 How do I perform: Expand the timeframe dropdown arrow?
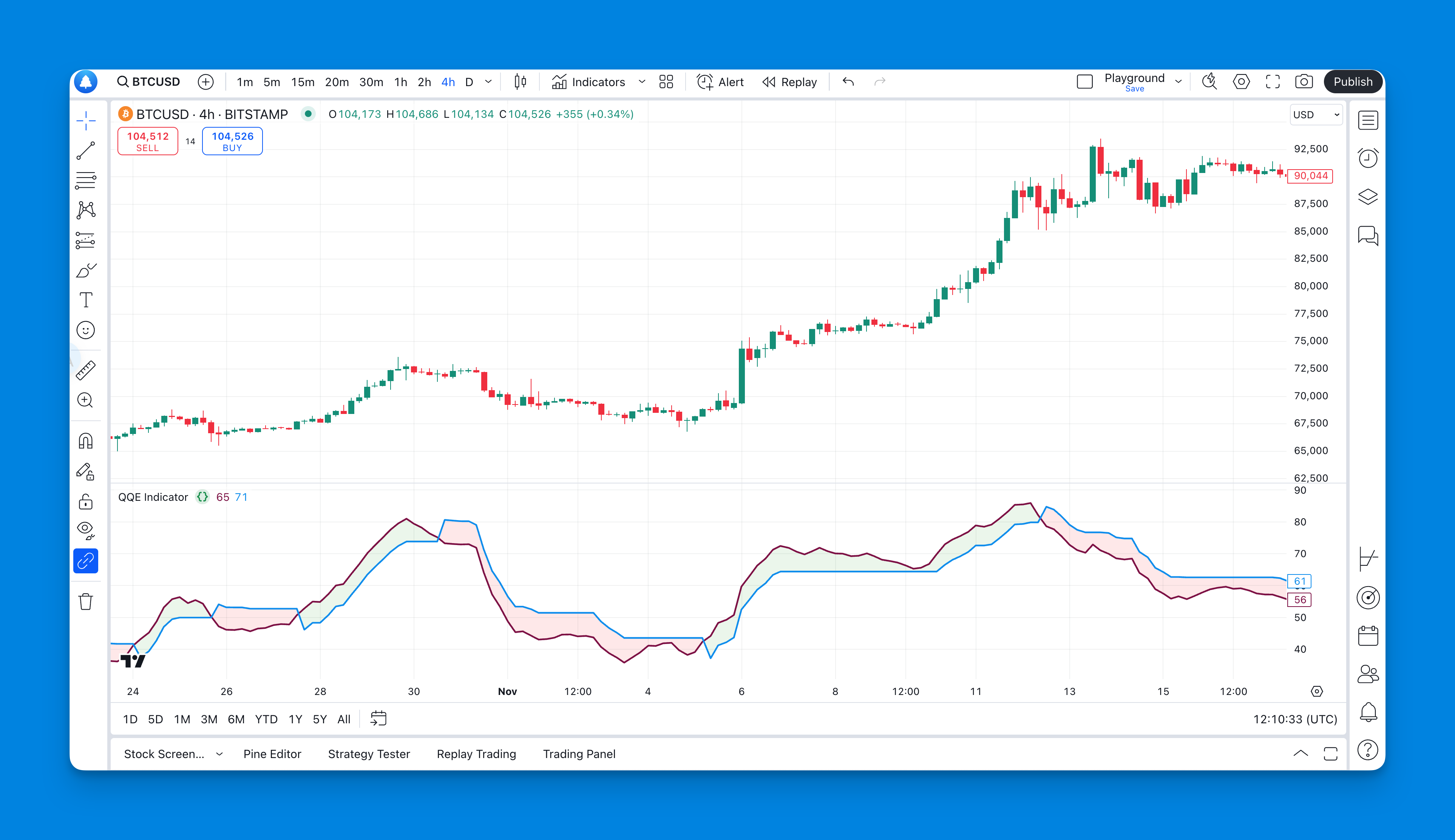click(x=489, y=82)
